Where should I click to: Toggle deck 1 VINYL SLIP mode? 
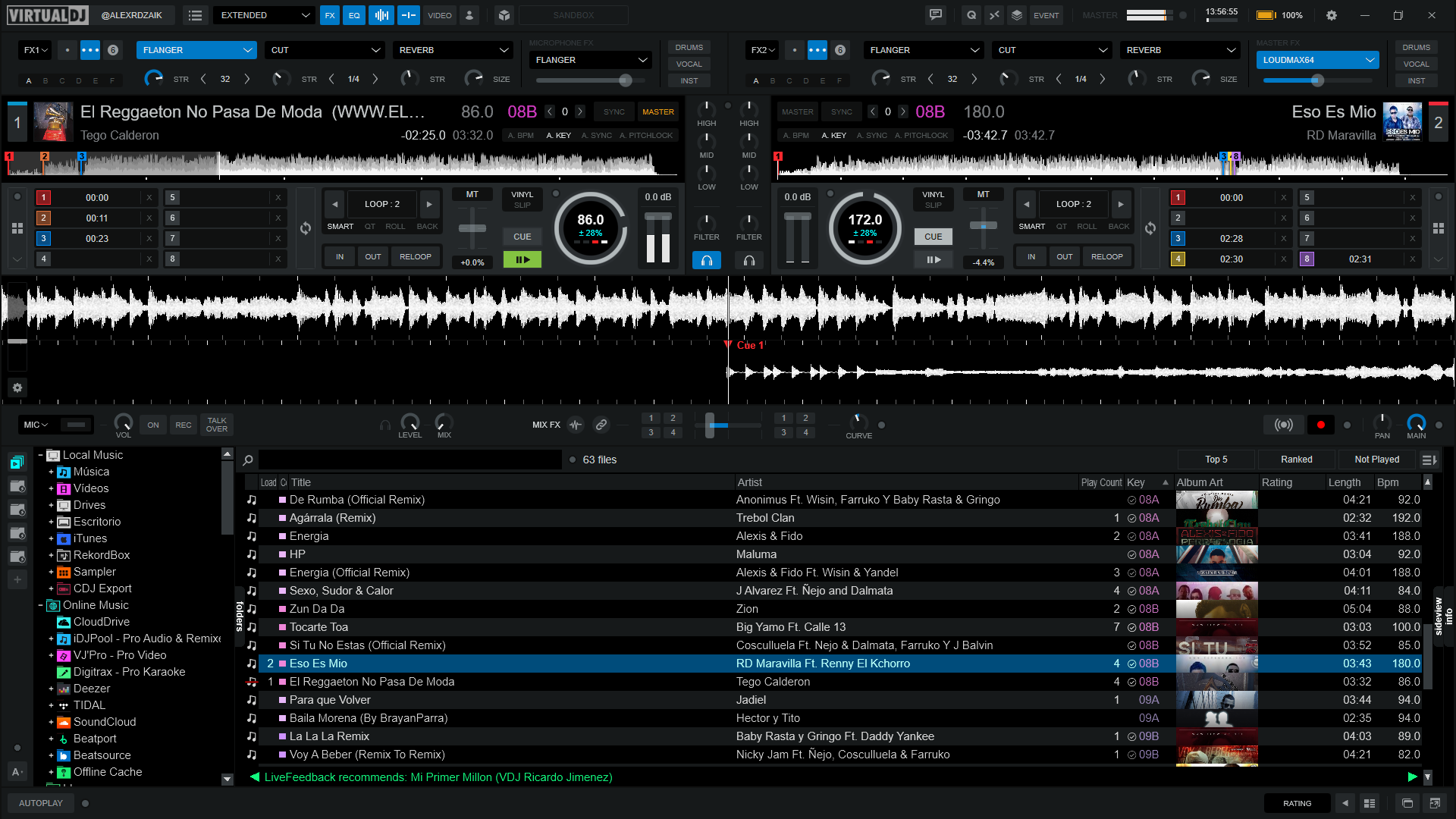[522, 199]
